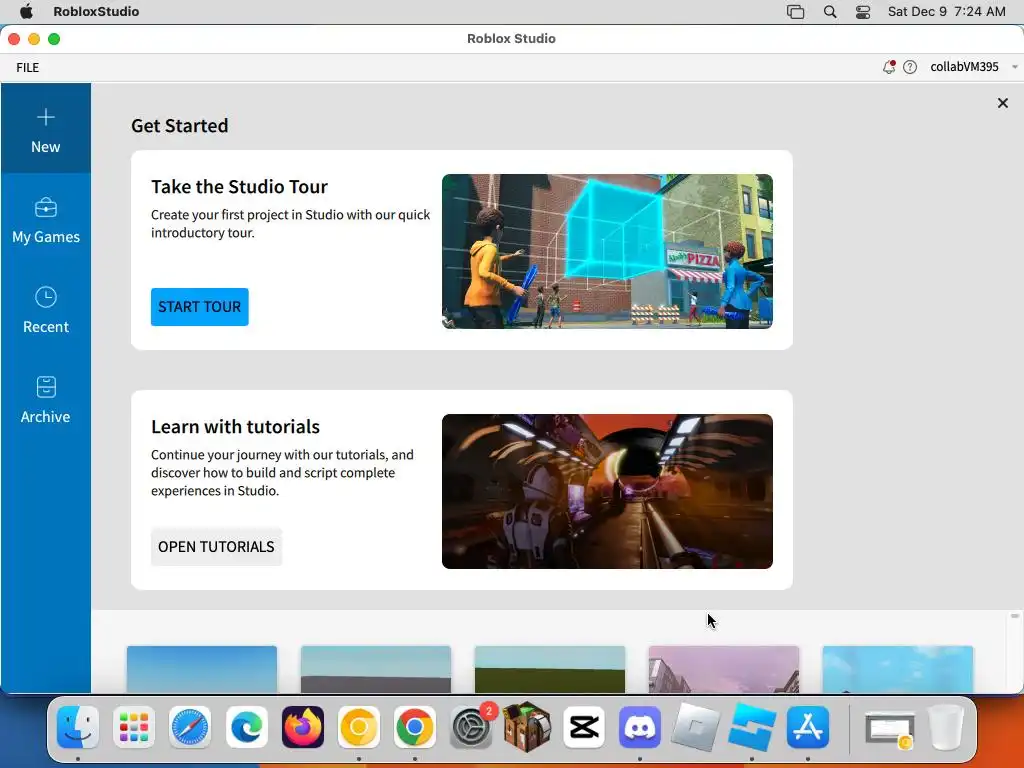
Task: Open the New templates tab in sidebar
Action: (x=46, y=128)
